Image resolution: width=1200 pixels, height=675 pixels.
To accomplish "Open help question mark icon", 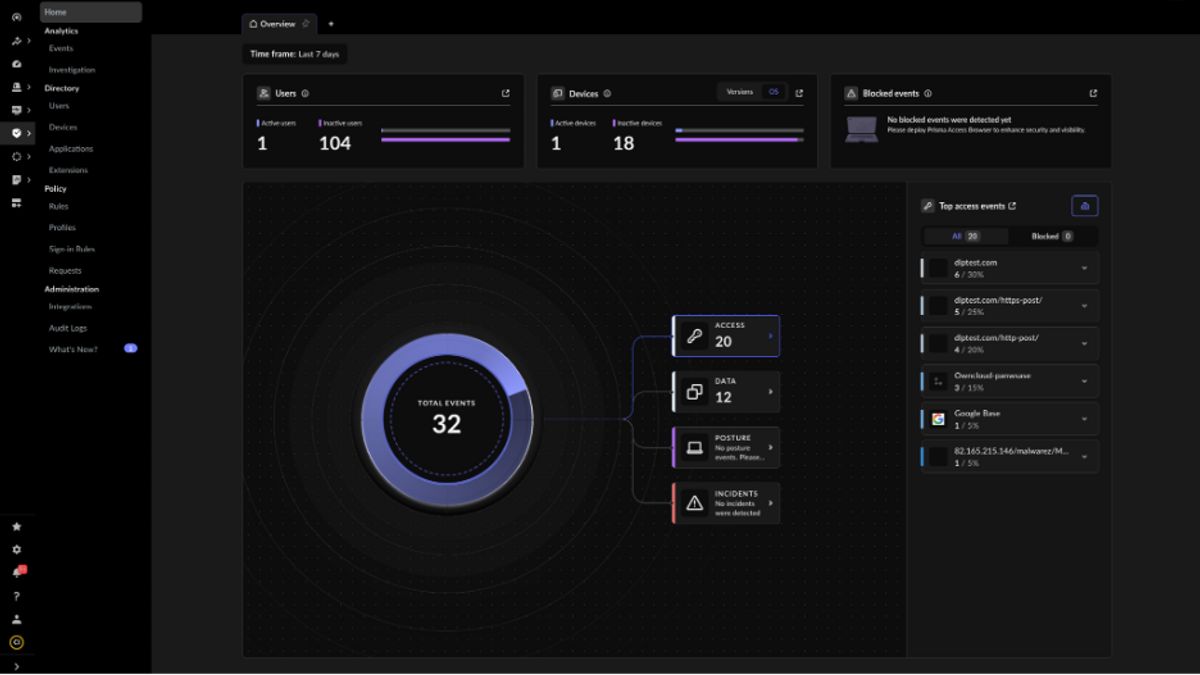I will point(16,596).
